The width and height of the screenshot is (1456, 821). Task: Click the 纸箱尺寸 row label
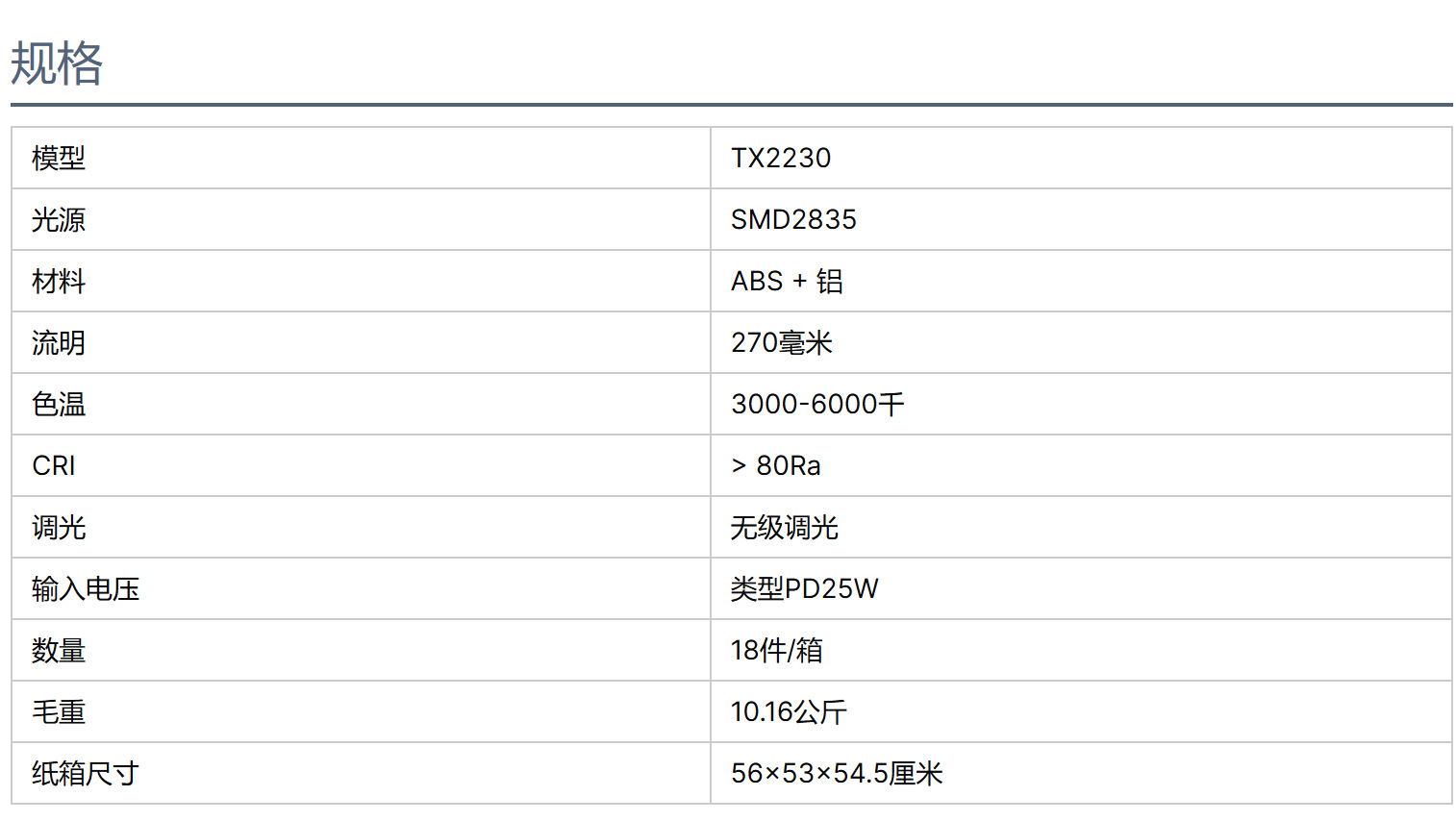click(86, 774)
